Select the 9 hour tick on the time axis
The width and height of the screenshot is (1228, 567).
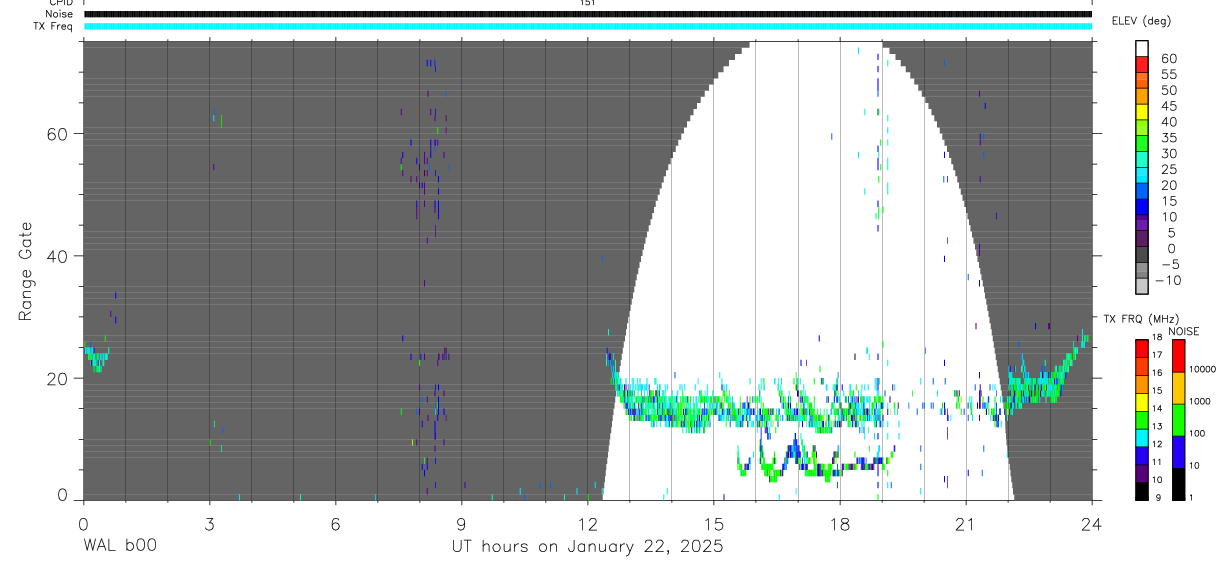click(x=461, y=523)
